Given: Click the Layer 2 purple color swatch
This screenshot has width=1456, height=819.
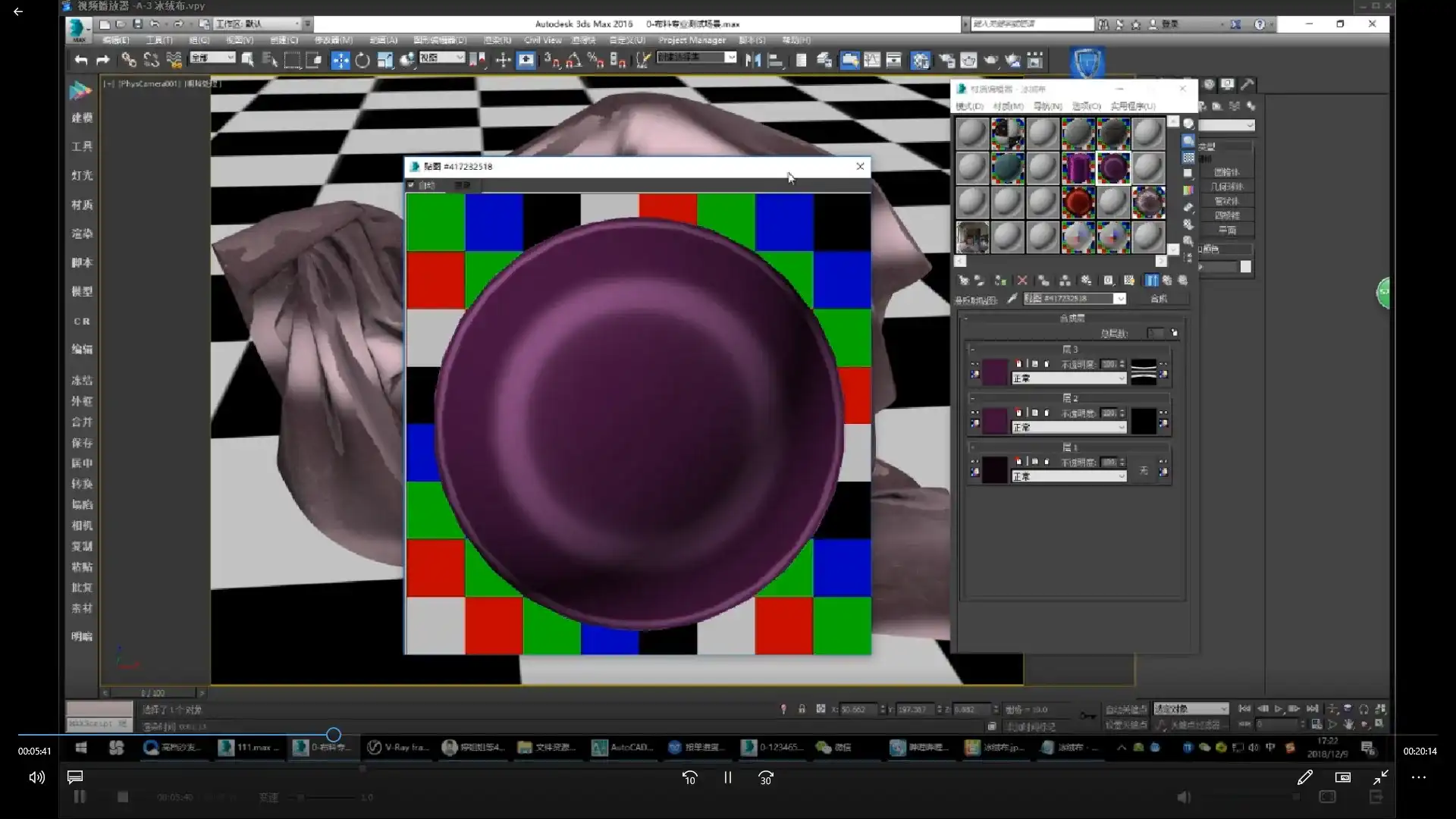Looking at the screenshot, I should (x=995, y=421).
